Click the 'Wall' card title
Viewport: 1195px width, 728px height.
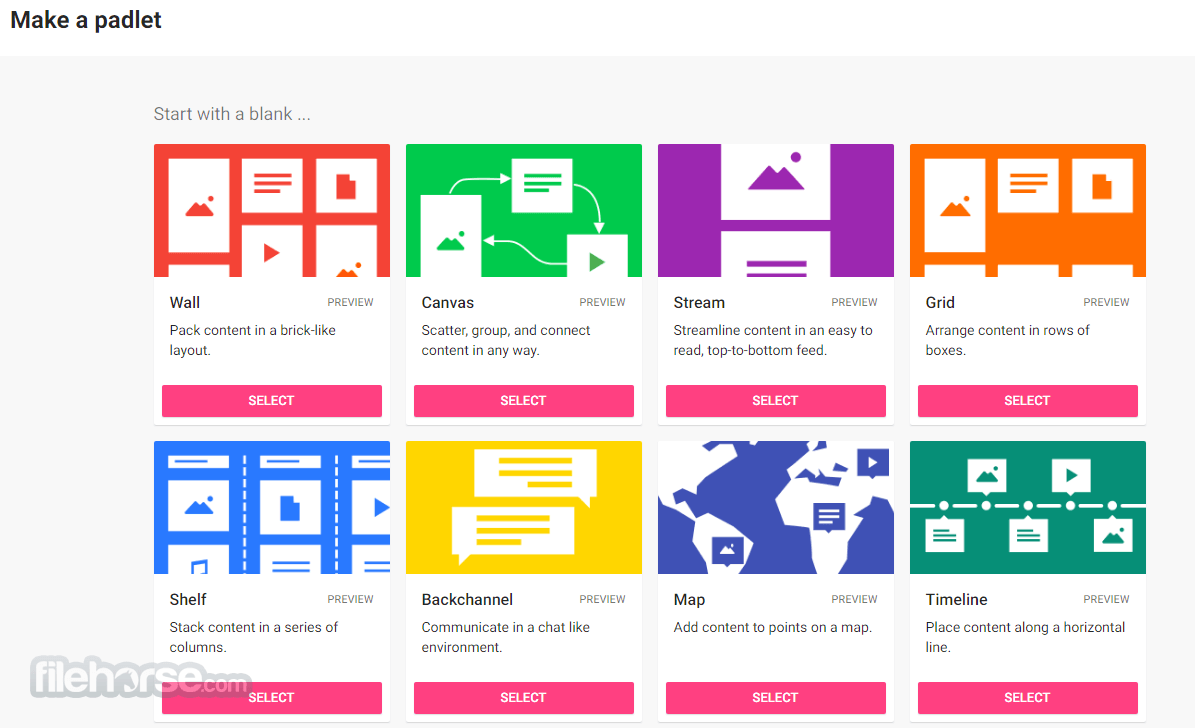point(184,303)
